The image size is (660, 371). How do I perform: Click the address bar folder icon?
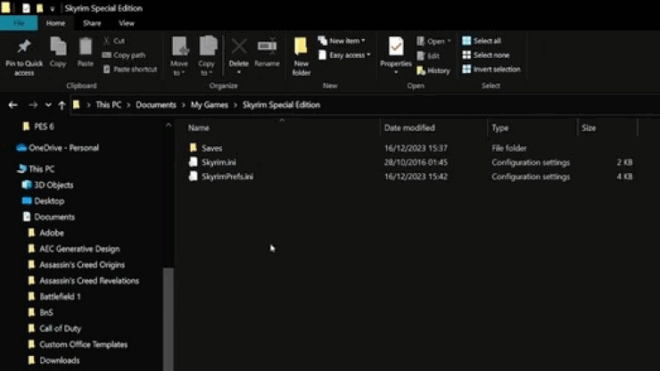pyautogui.click(x=76, y=105)
